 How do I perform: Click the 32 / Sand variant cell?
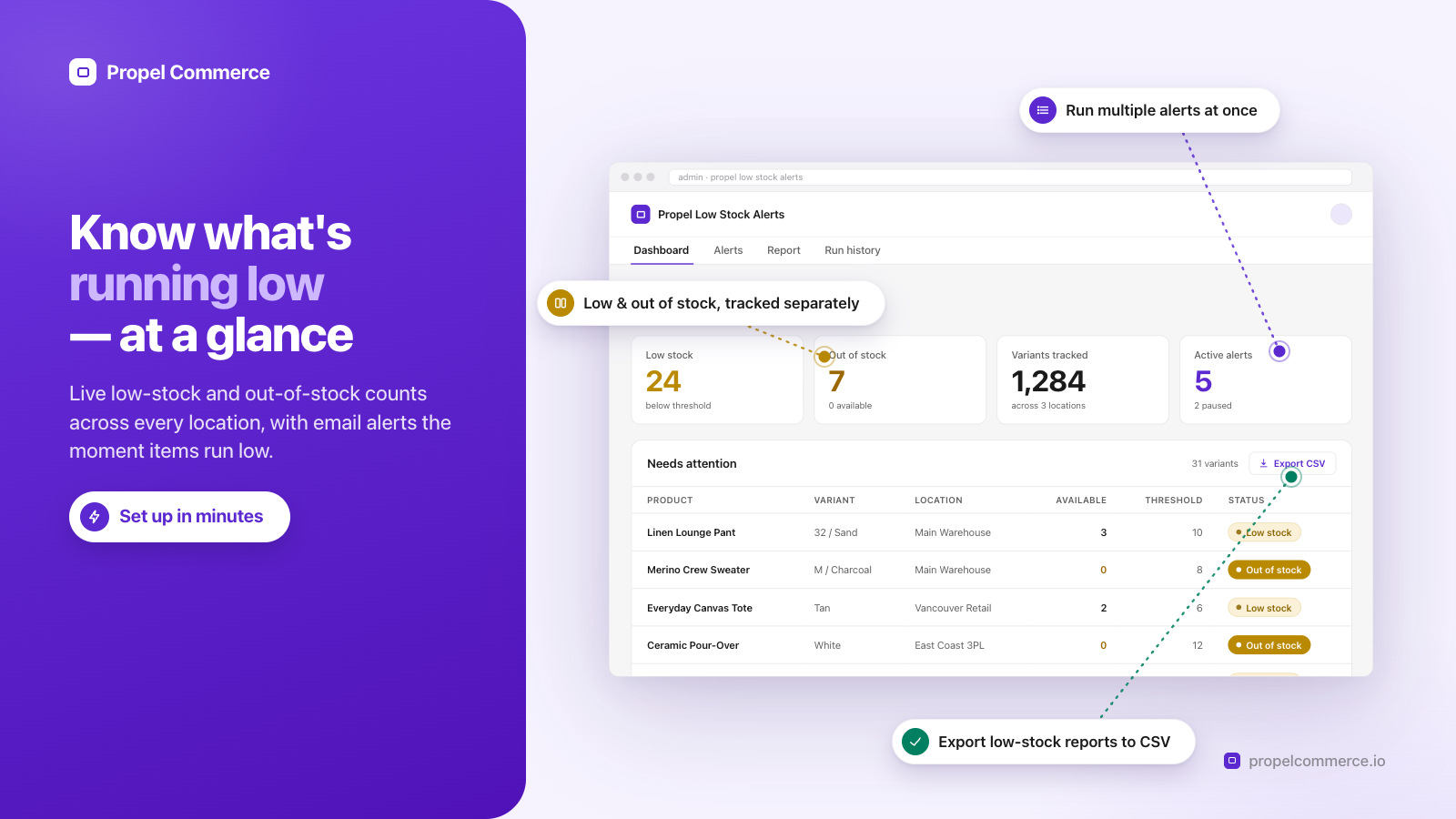835,532
